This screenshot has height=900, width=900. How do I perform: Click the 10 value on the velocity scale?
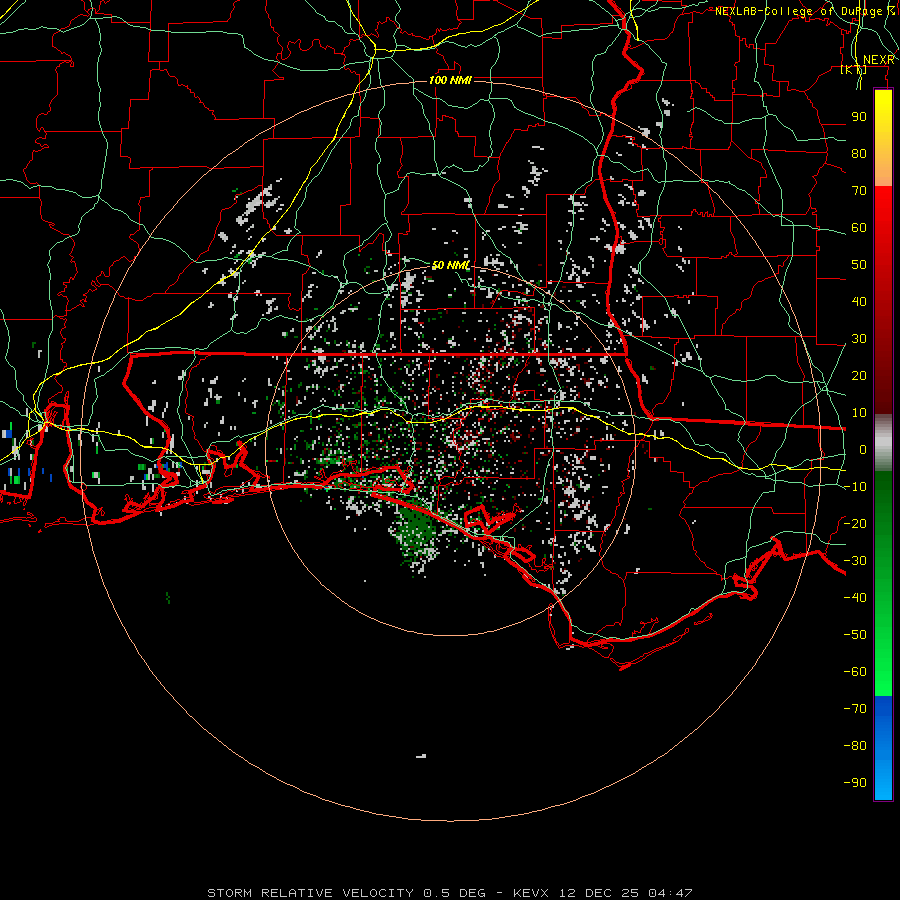click(x=859, y=413)
